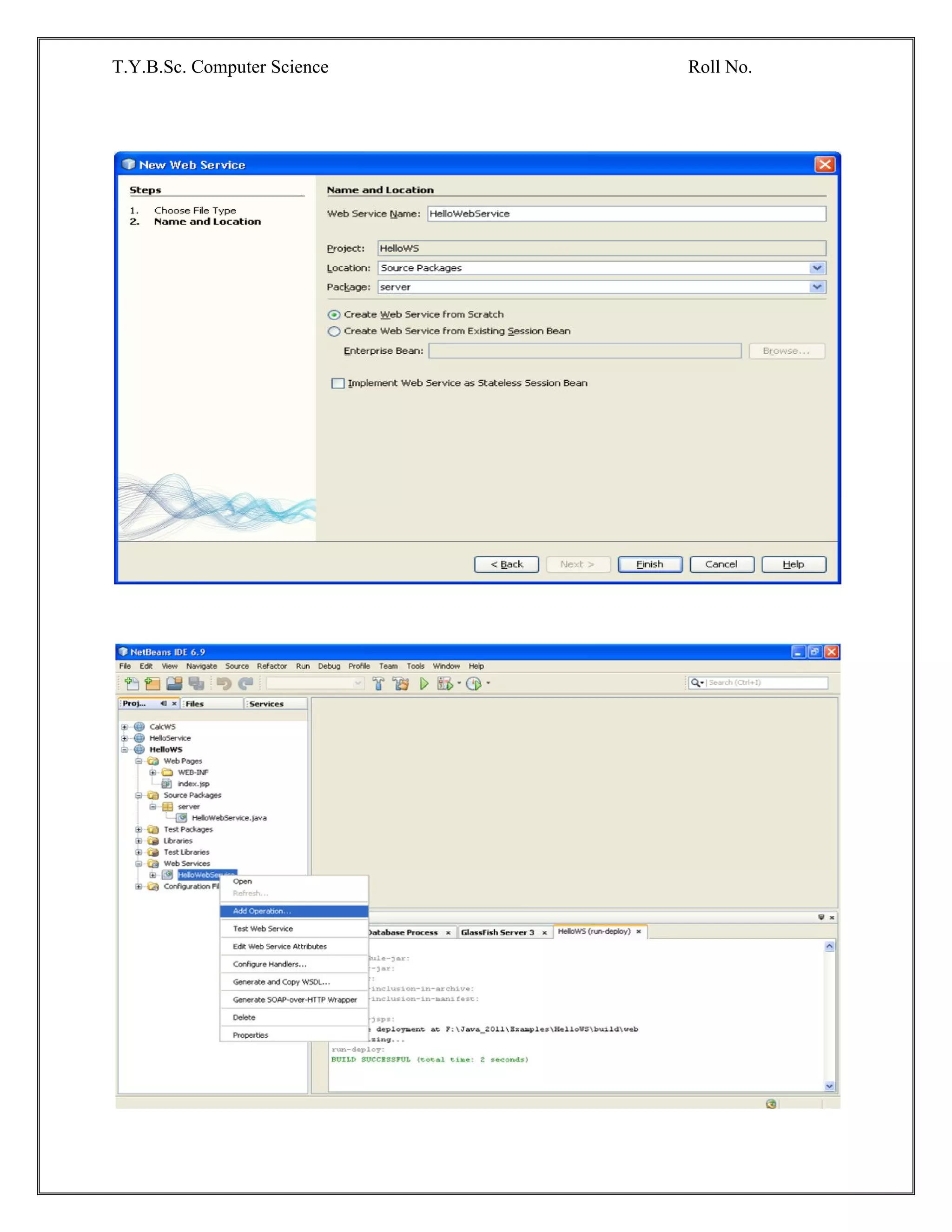Click Clean and Build Project icon
The height and width of the screenshot is (1232, 952).
click(400, 684)
